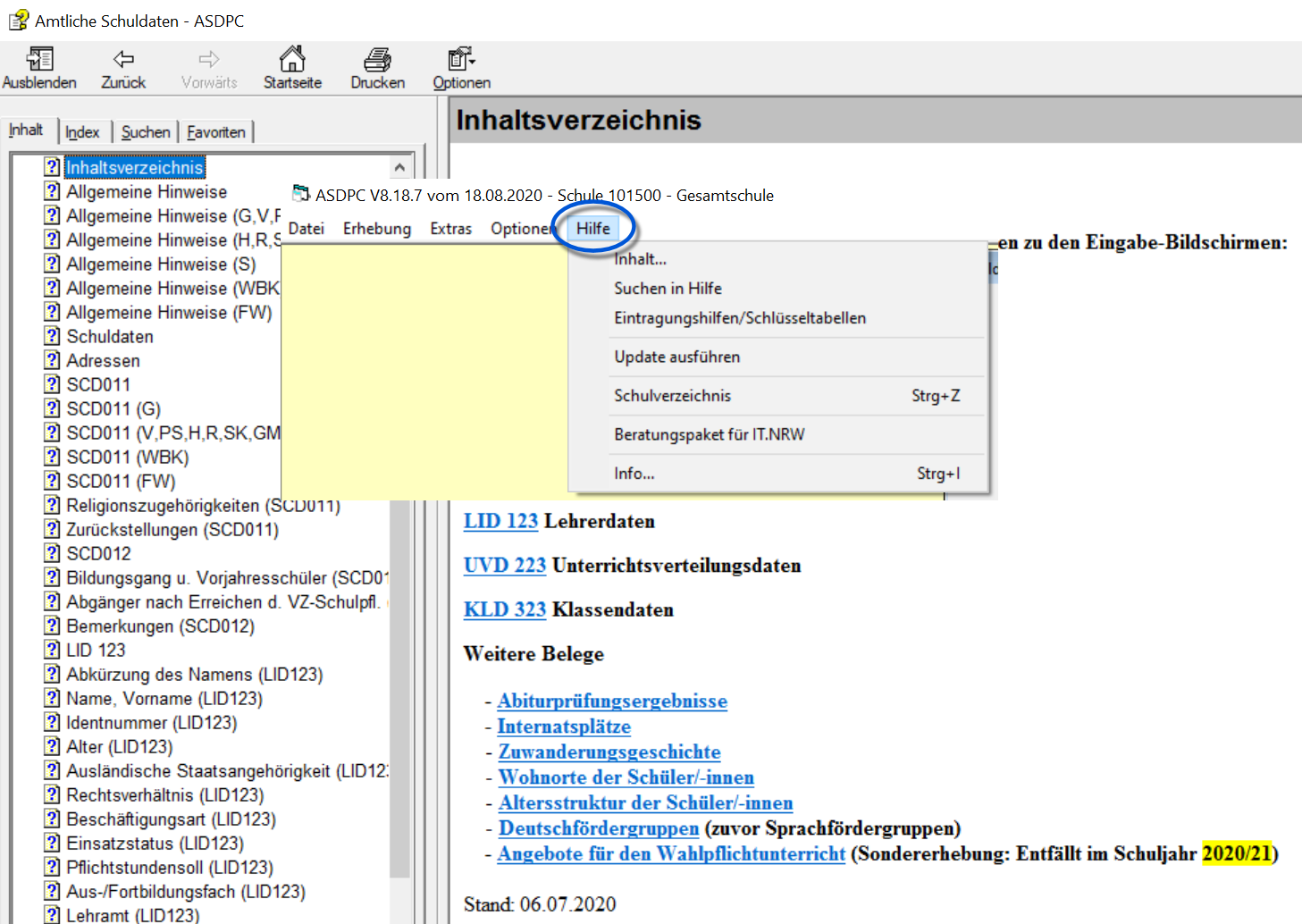
Task: Select Rechtsverhältnis (LID123) in the tree
Action: 165,795
